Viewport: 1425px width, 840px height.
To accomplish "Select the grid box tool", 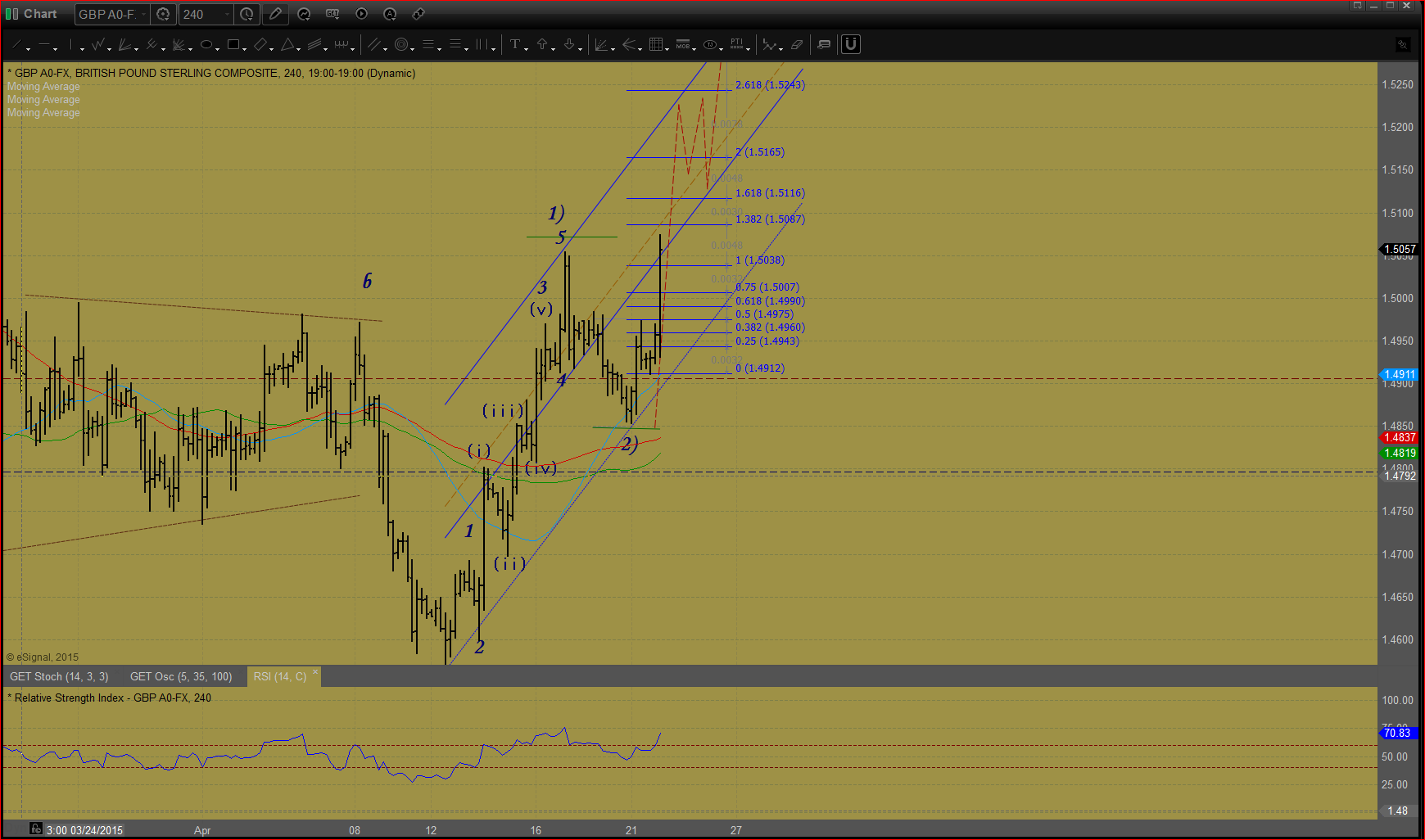I will click(x=655, y=44).
